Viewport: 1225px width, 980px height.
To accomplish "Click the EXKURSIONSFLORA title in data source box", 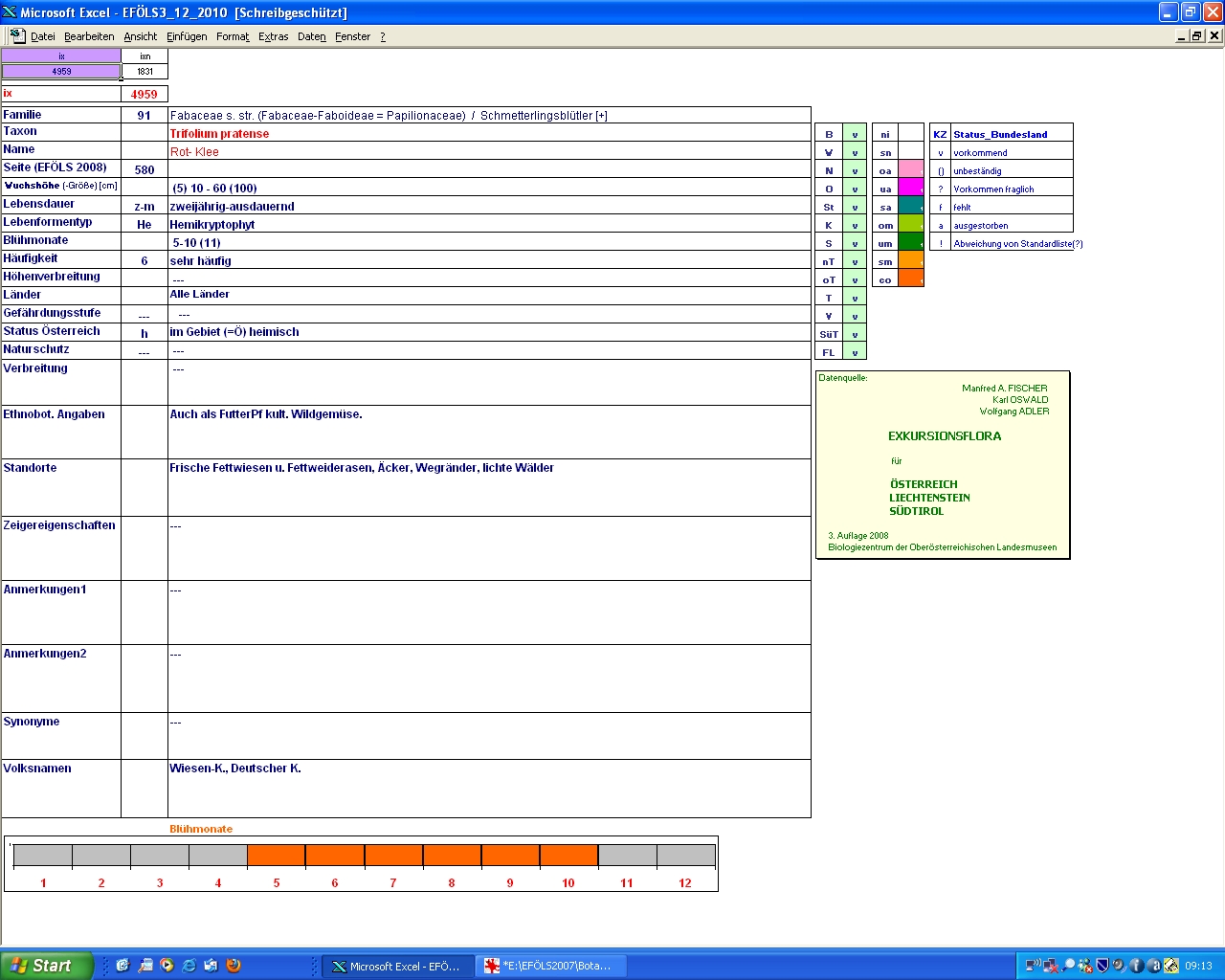I will pyautogui.click(x=945, y=435).
